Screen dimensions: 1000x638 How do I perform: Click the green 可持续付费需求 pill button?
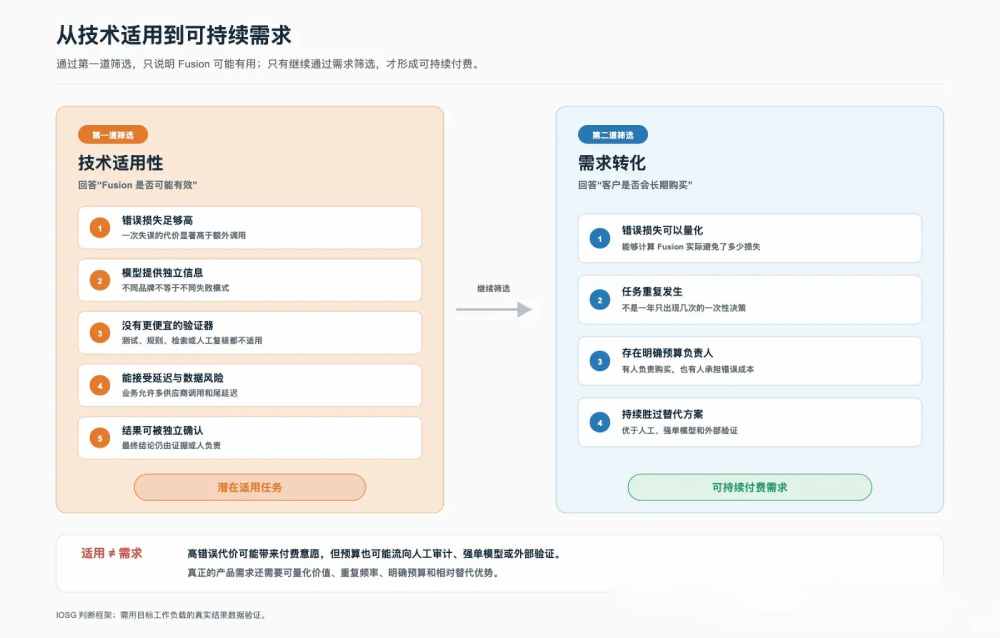(x=749, y=487)
